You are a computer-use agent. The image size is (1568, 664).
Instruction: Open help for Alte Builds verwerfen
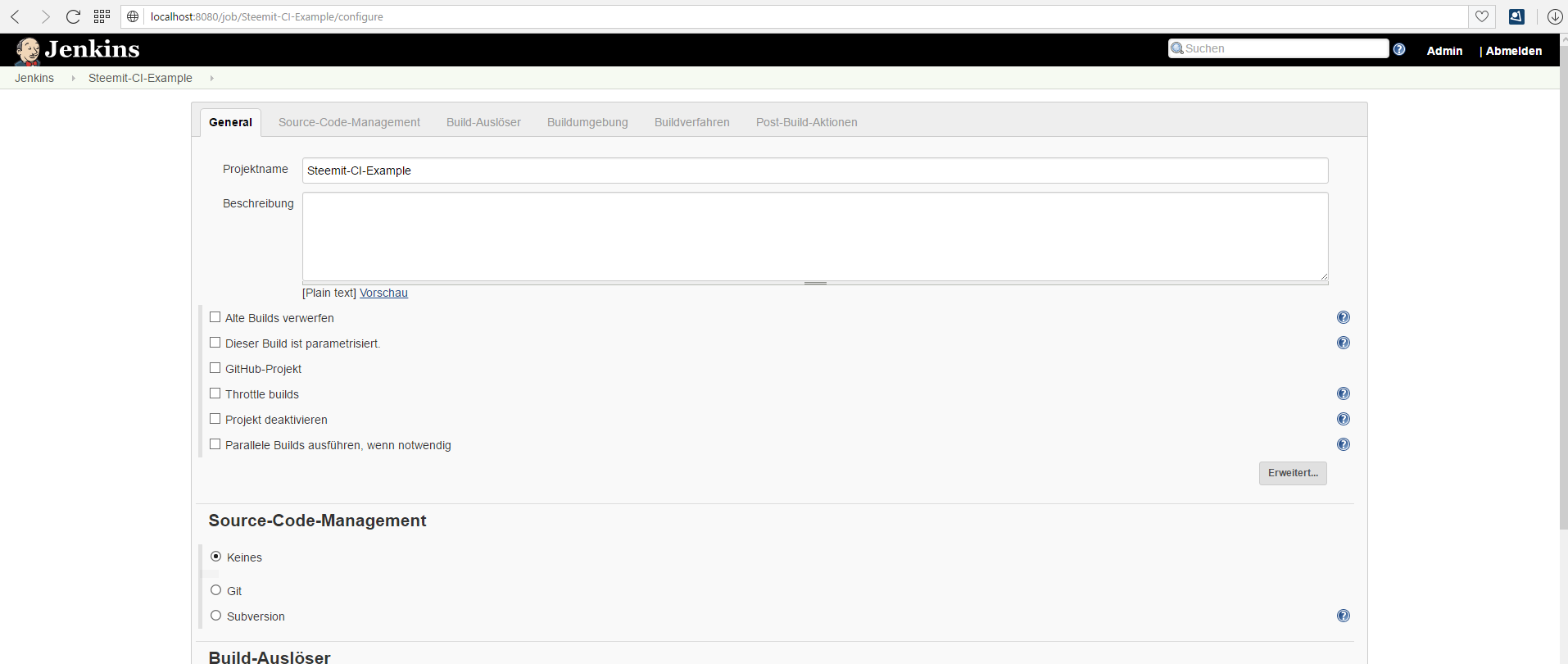tap(1344, 317)
